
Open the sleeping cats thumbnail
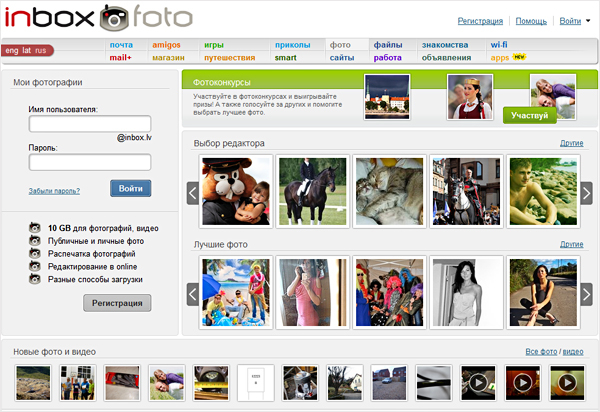(390, 191)
